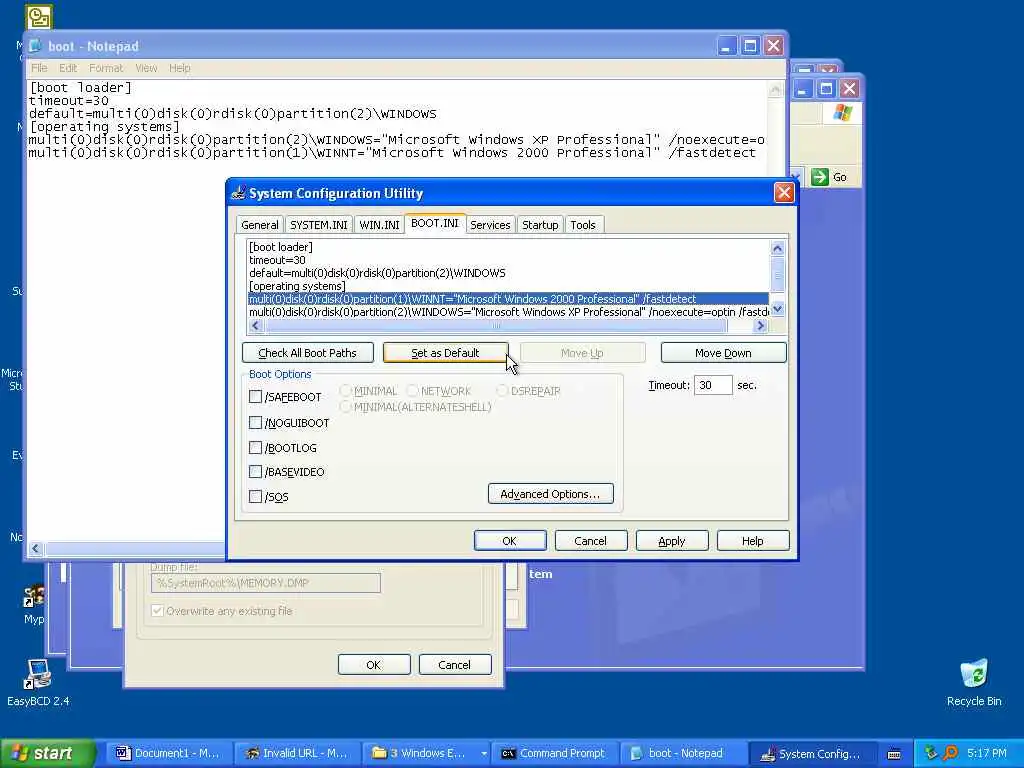The image size is (1024, 768).
Task: Click the Apply button
Action: (671, 541)
